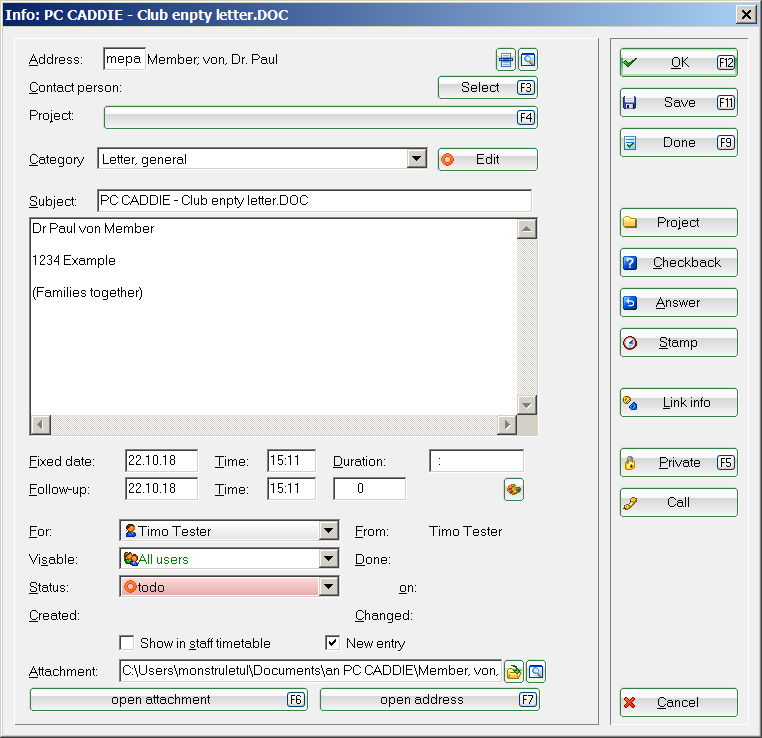Enable Show in staff timetable checkbox
Screen dimensions: 762x738
pos(127,643)
